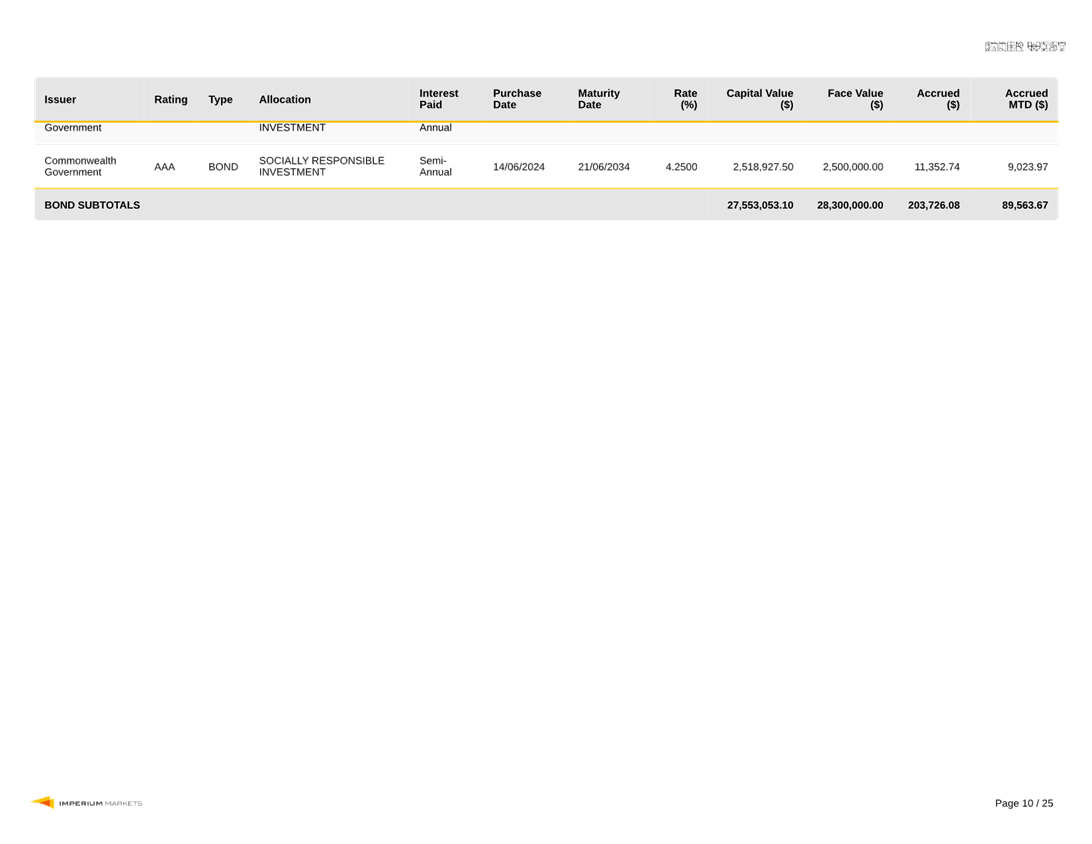Screen dimensions: 1092x844
Task: Click the Interest Paid column header
Action: coord(438,99)
